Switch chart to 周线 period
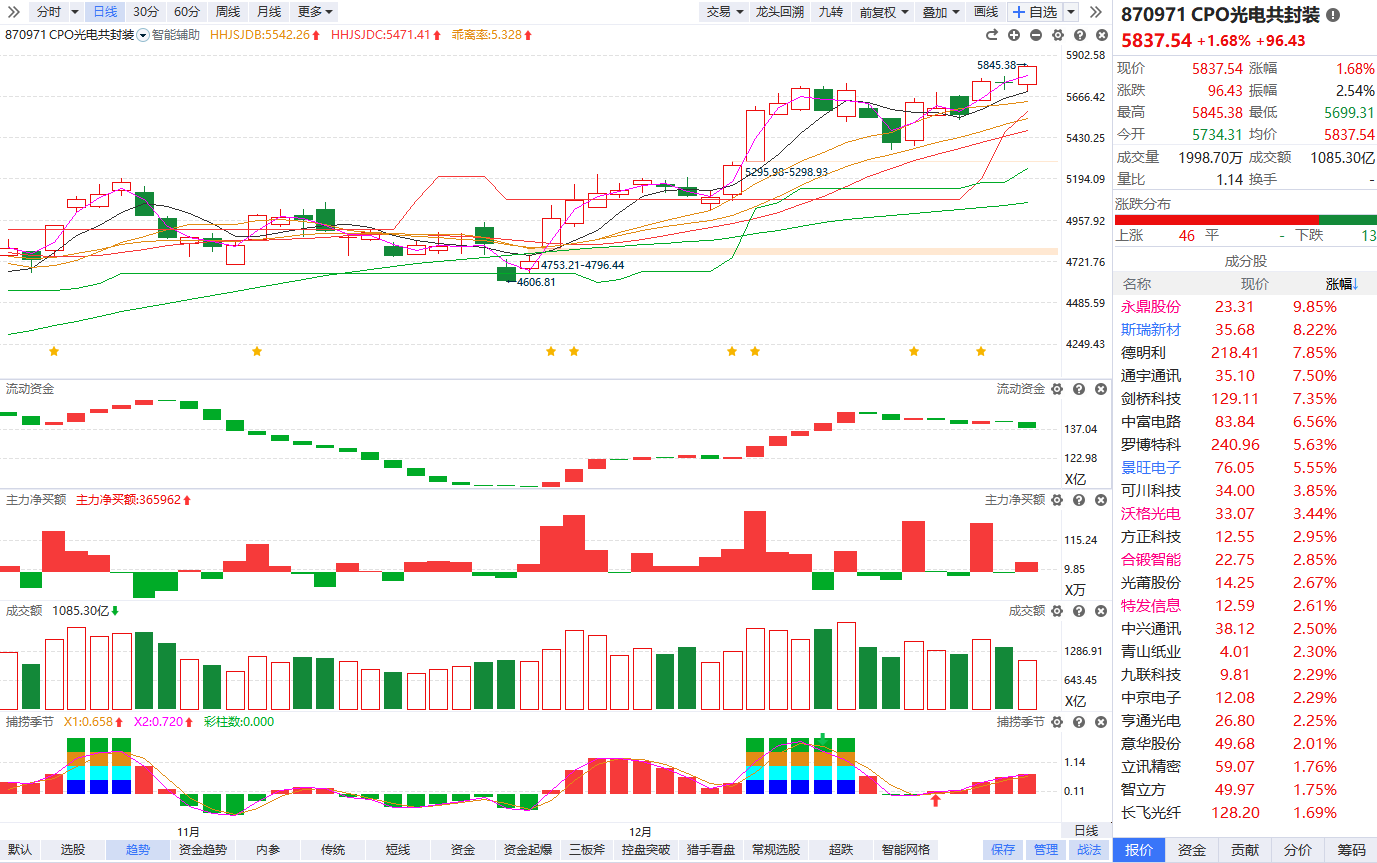 point(228,12)
